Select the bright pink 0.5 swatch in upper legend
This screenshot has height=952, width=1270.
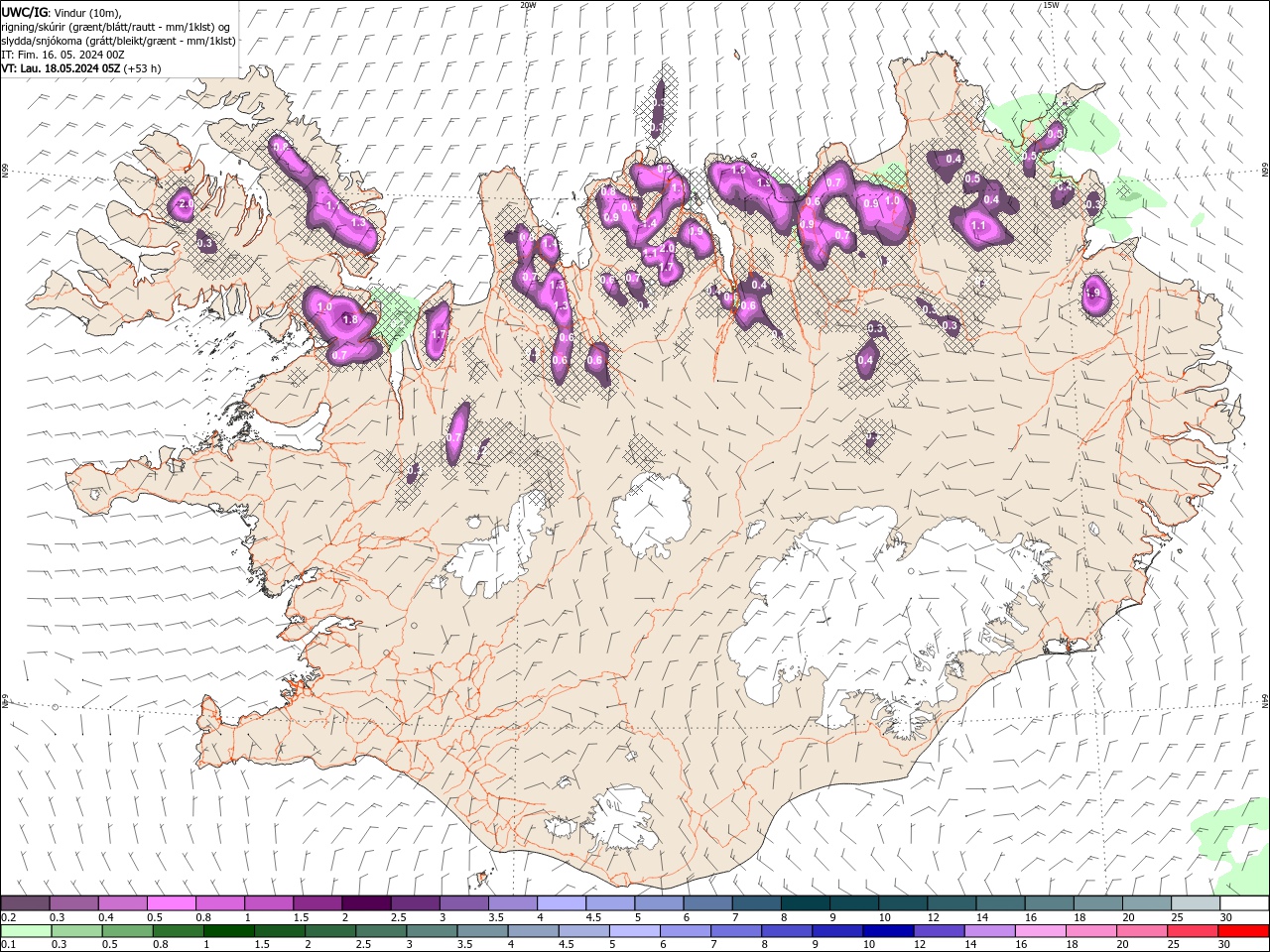[171, 903]
